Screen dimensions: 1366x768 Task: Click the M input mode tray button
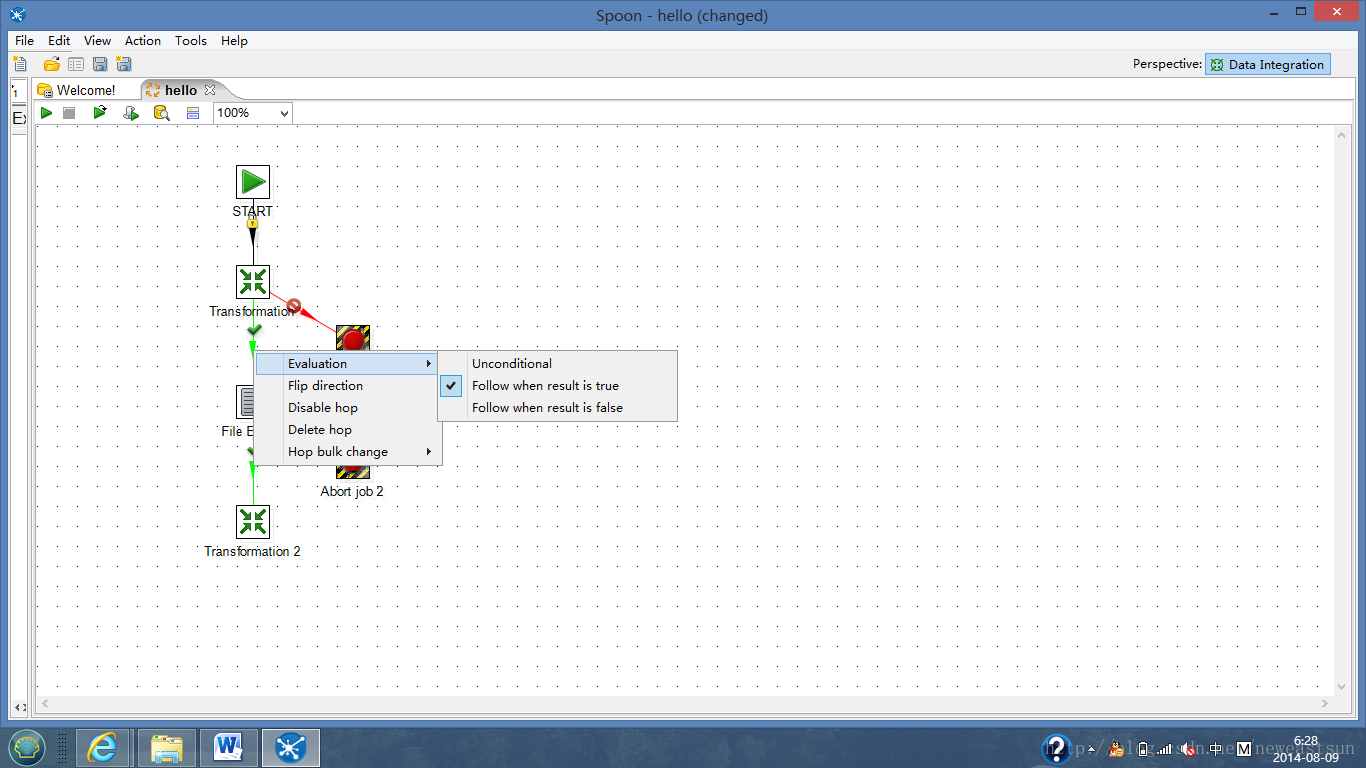tap(1244, 749)
